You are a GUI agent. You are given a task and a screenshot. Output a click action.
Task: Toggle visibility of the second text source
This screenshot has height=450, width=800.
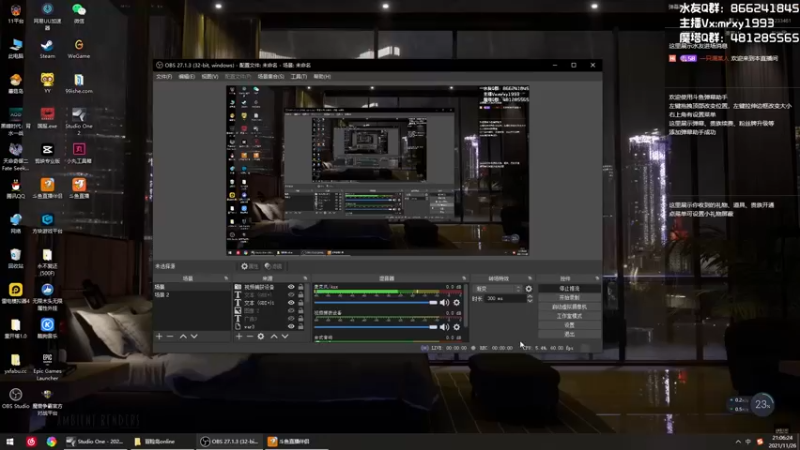pos(291,295)
